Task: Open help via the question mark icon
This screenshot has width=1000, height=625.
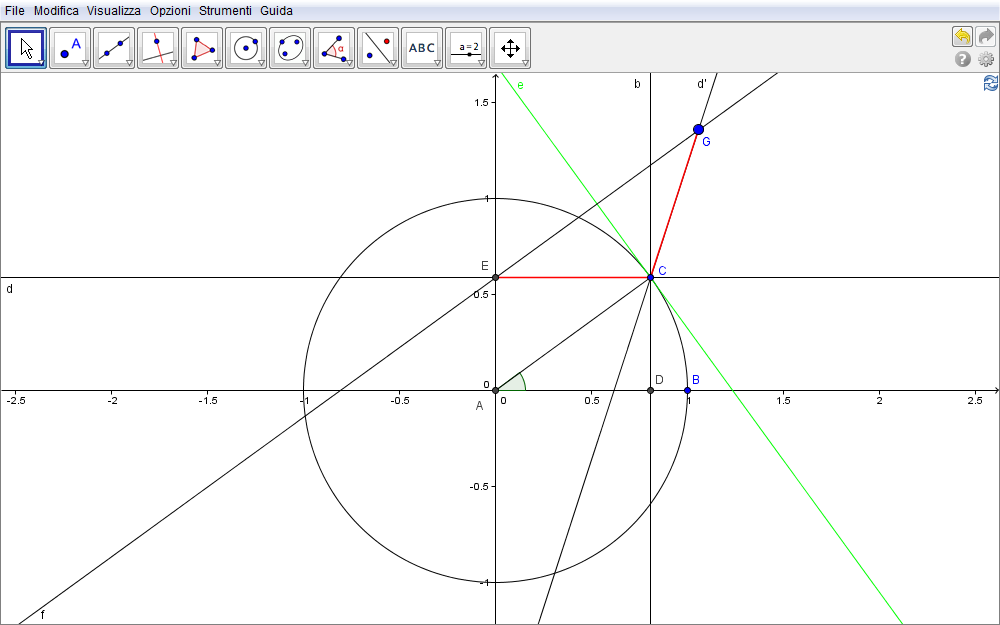Action: coord(963,59)
